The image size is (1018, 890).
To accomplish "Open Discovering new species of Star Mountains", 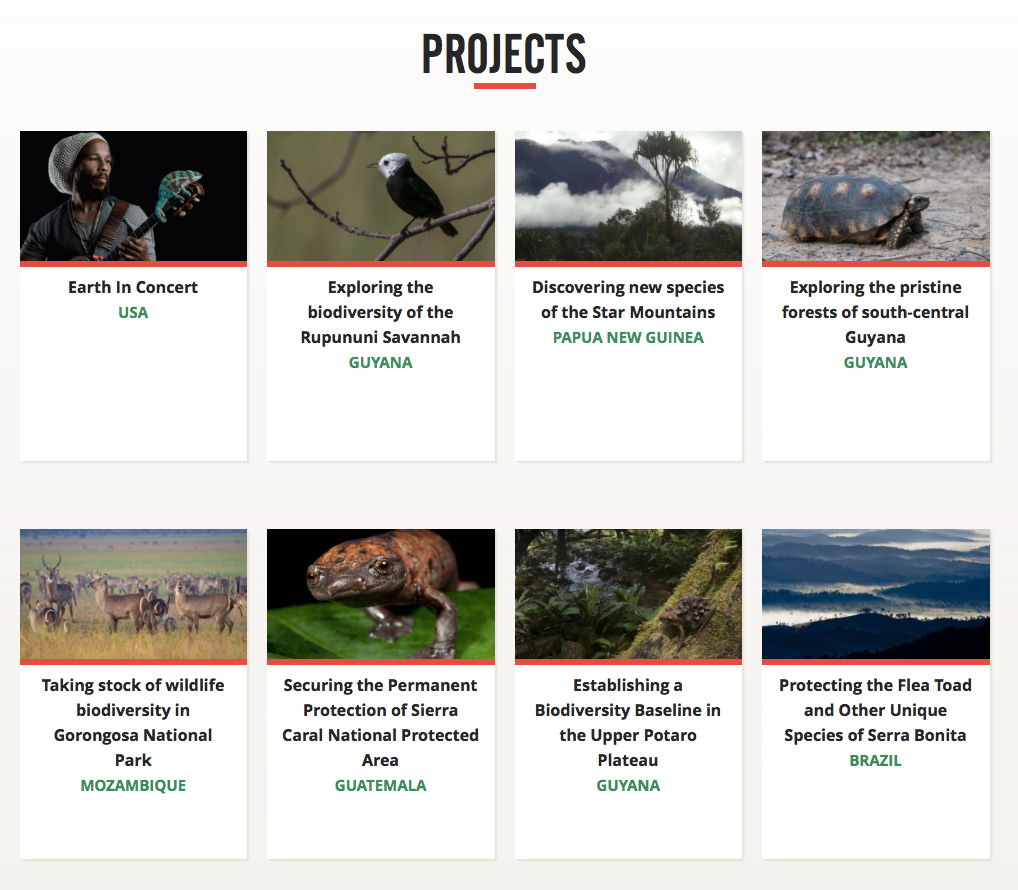I will 628,299.
